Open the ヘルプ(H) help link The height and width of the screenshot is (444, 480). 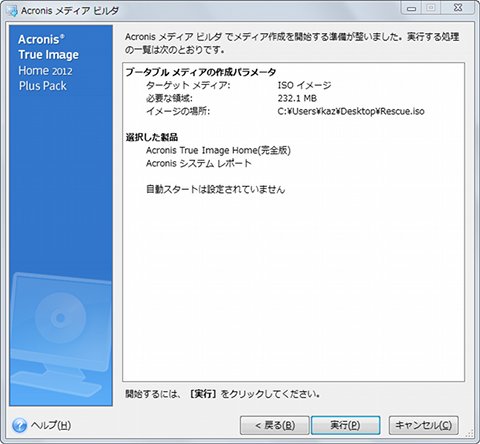pos(51,425)
